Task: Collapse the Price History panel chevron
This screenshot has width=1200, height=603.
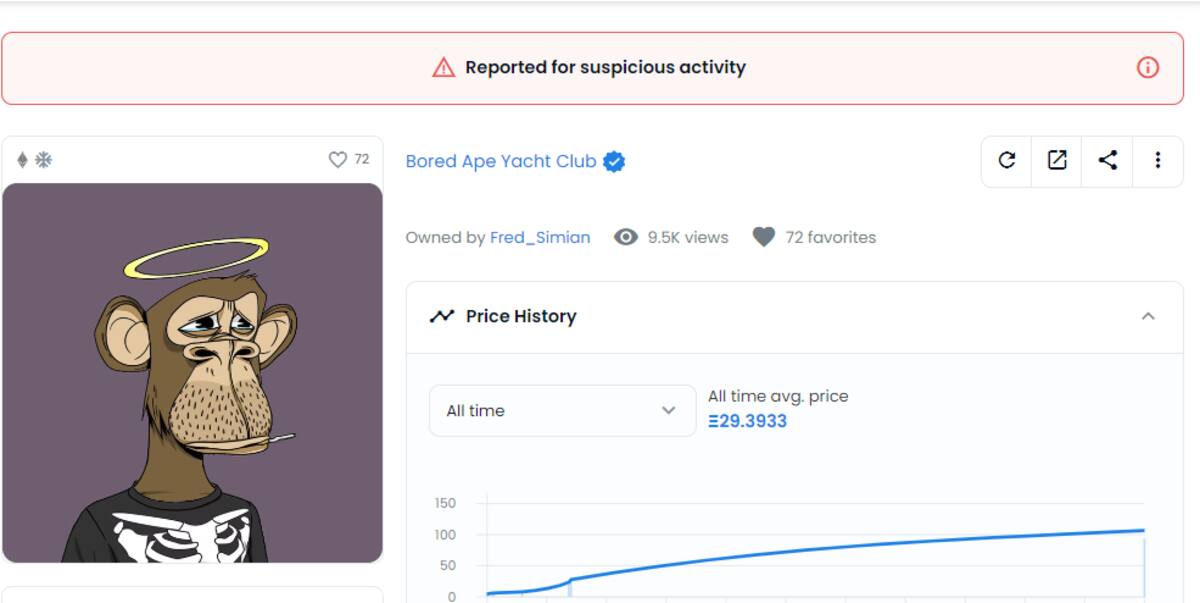Action: coord(1148,316)
